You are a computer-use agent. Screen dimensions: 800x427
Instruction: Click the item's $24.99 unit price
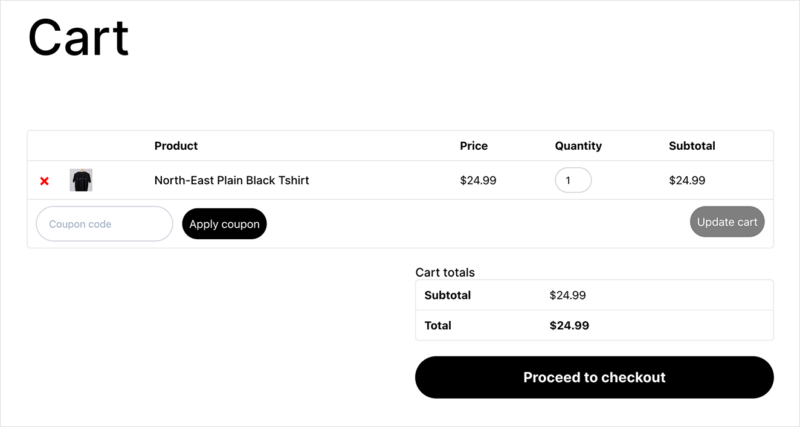[478, 181]
